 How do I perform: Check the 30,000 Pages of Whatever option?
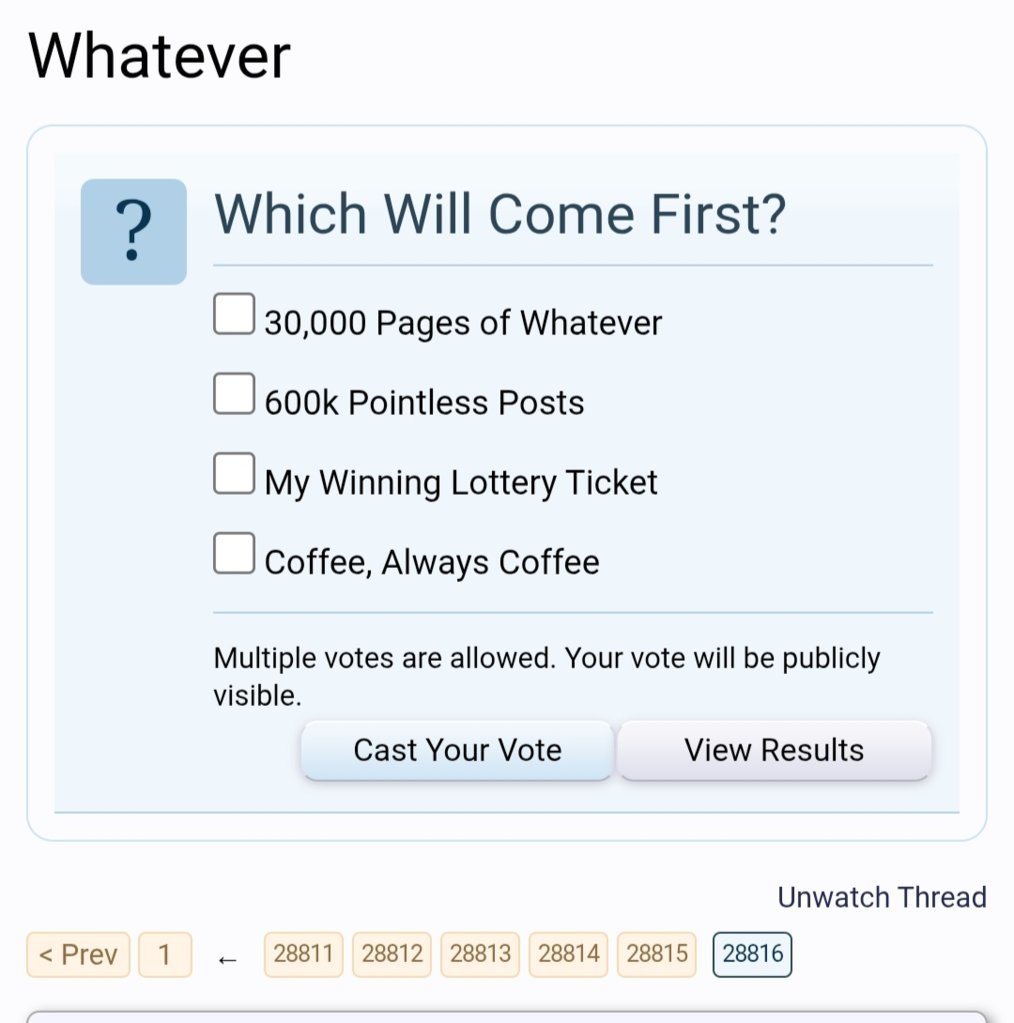[234, 314]
